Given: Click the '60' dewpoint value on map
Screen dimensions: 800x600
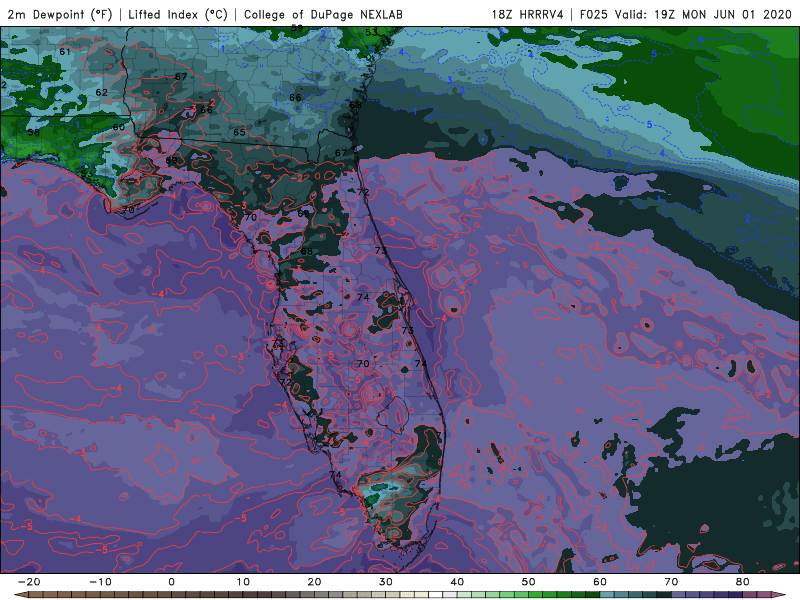Looking at the screenshot, I should pos(118,127).
